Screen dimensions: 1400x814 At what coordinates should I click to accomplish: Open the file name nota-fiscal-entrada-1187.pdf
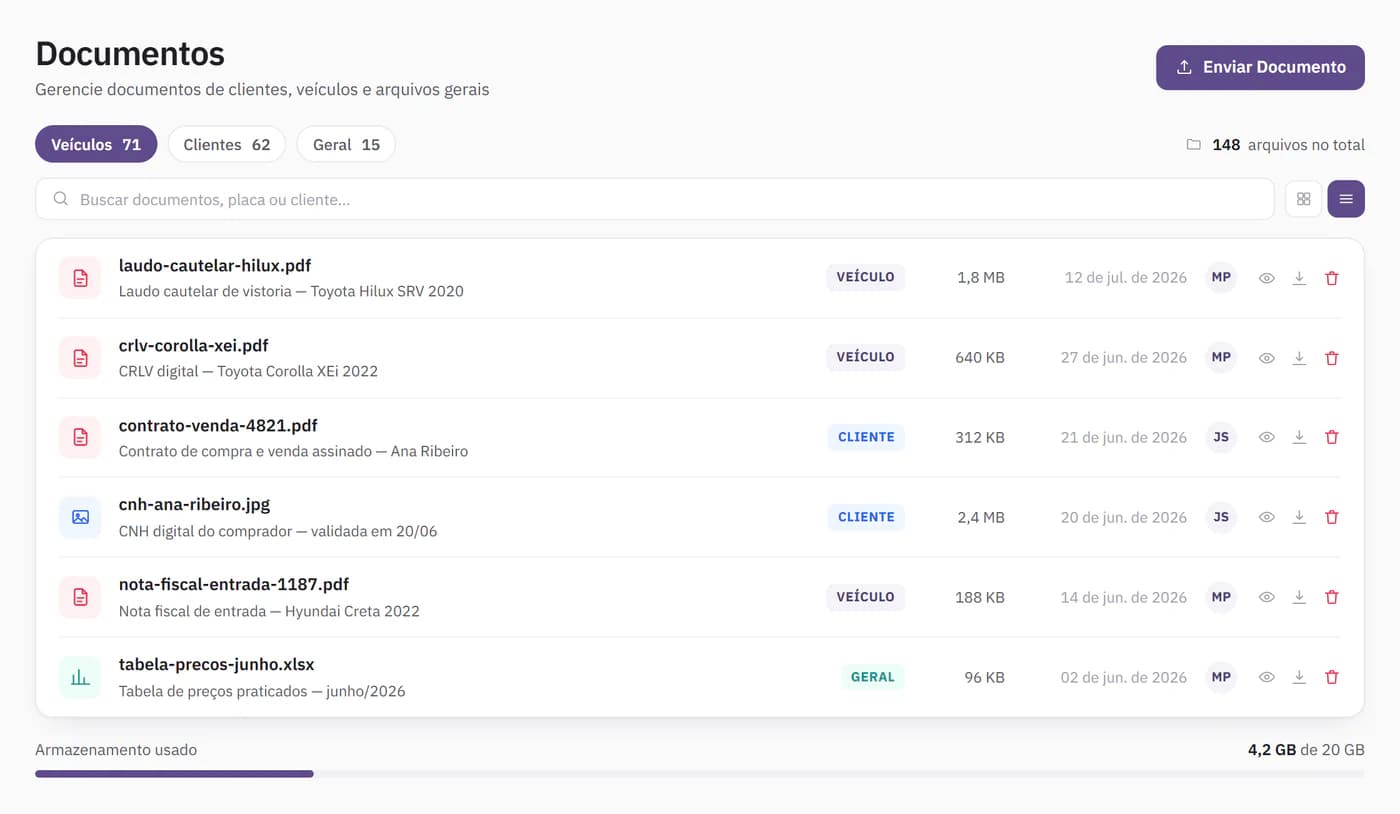234,585
